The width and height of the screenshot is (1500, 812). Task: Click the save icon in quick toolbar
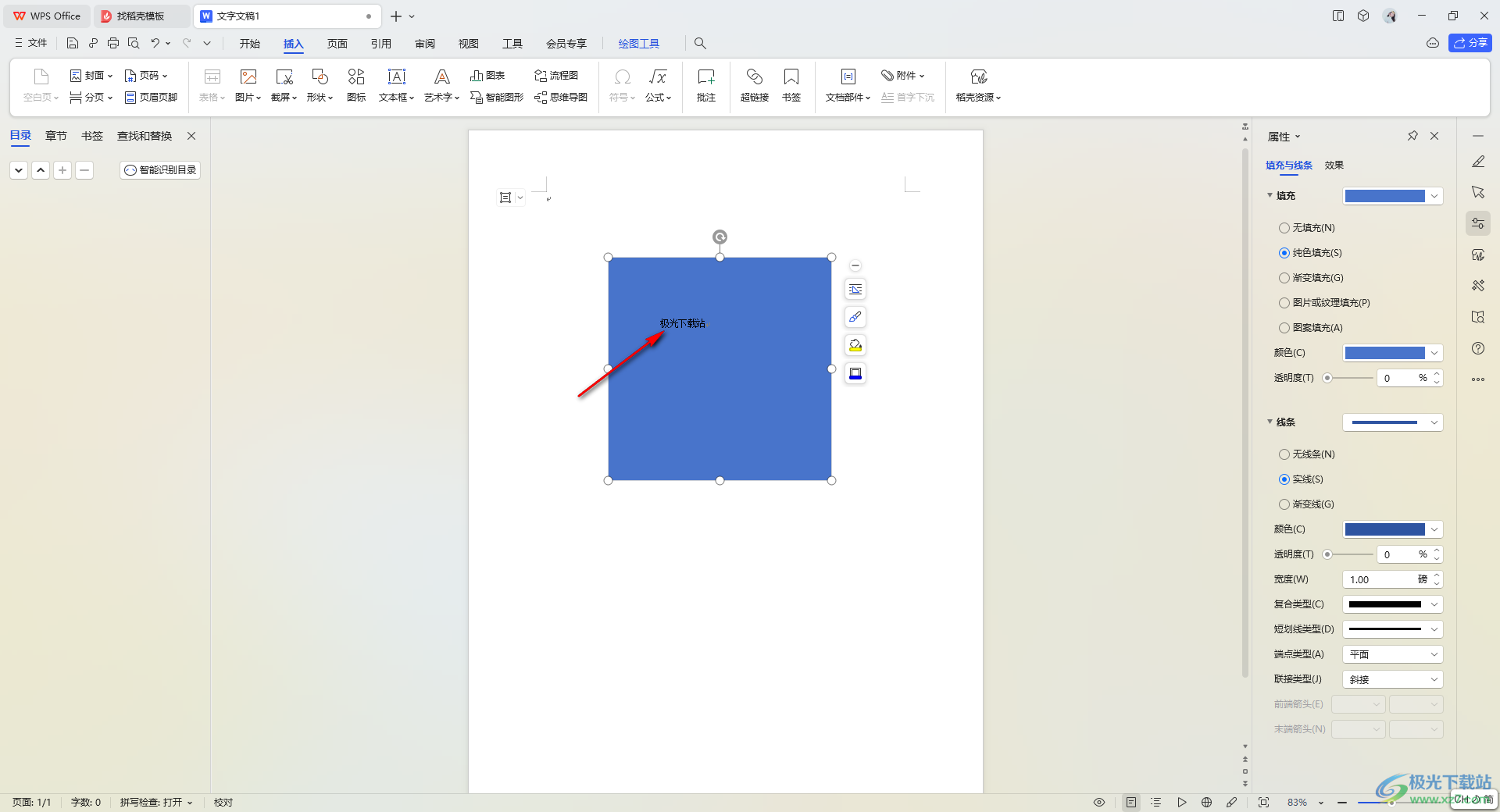73,44
